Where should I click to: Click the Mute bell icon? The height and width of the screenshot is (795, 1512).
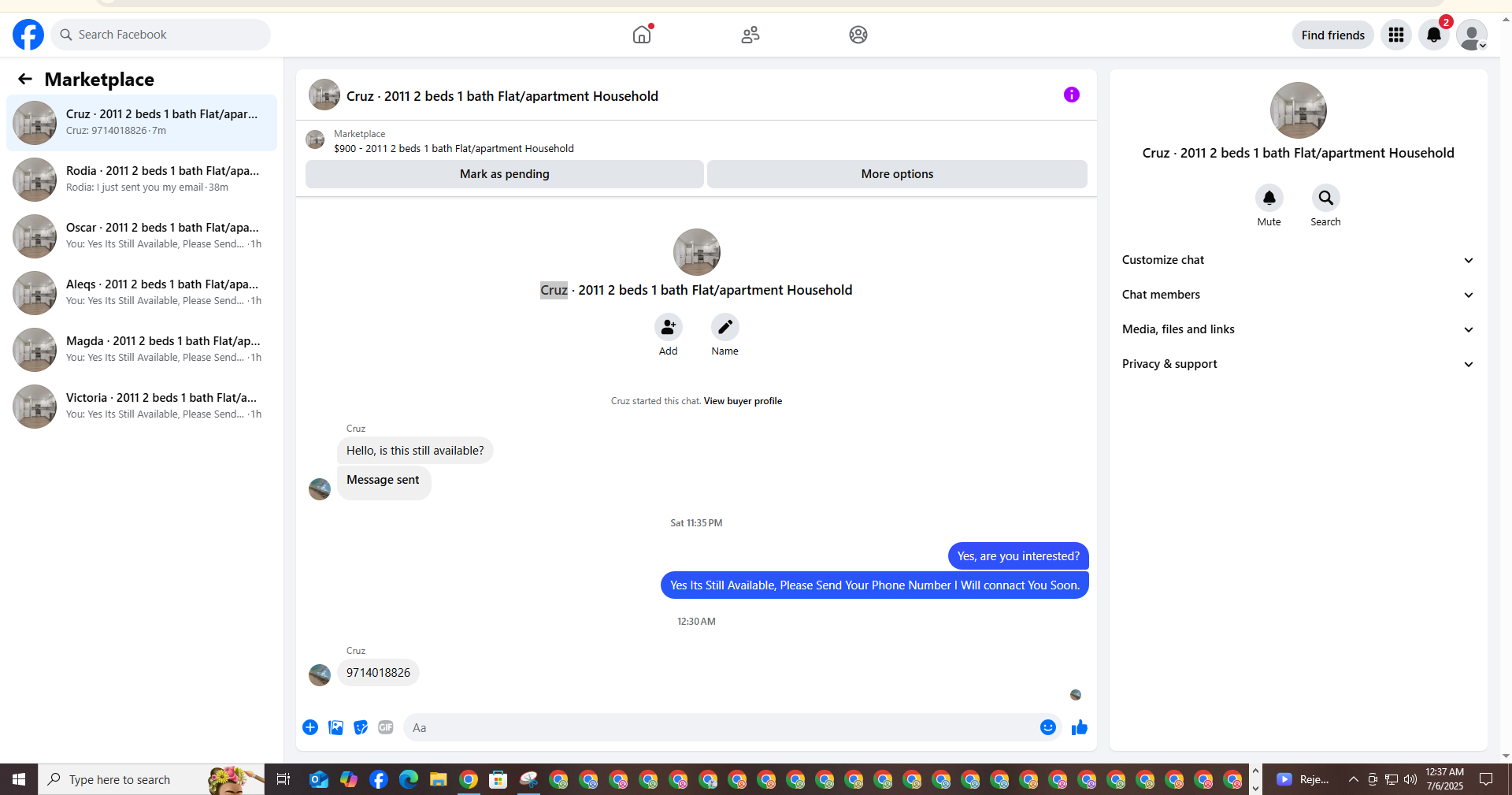pyautogui.click(x=1269, y=198)
